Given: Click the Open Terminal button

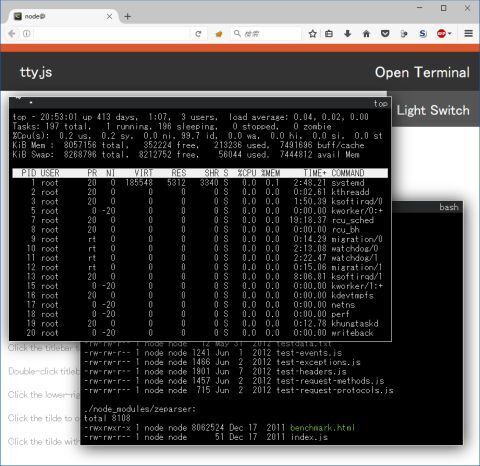Looking at the screenshot, I should [x=422, y=72].
